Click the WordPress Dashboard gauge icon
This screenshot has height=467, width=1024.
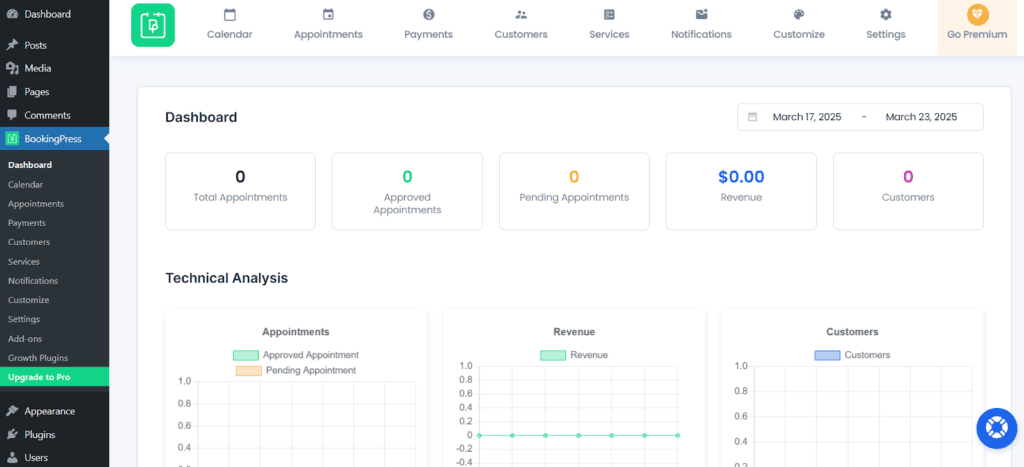coord(12,14)
